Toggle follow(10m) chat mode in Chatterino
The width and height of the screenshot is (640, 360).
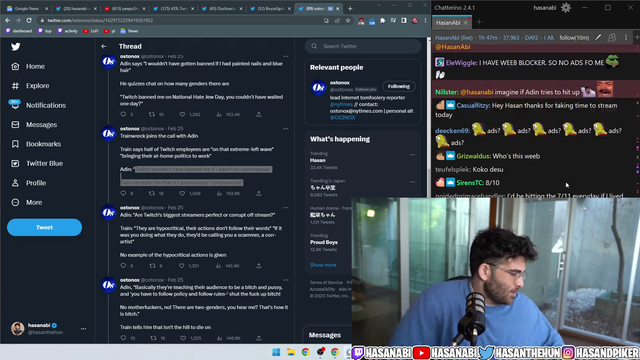tap(574, 38)
